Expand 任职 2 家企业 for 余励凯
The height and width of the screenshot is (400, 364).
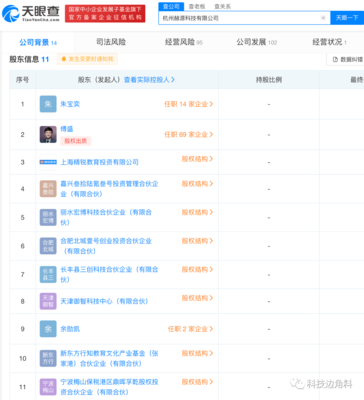coord(190,329)
